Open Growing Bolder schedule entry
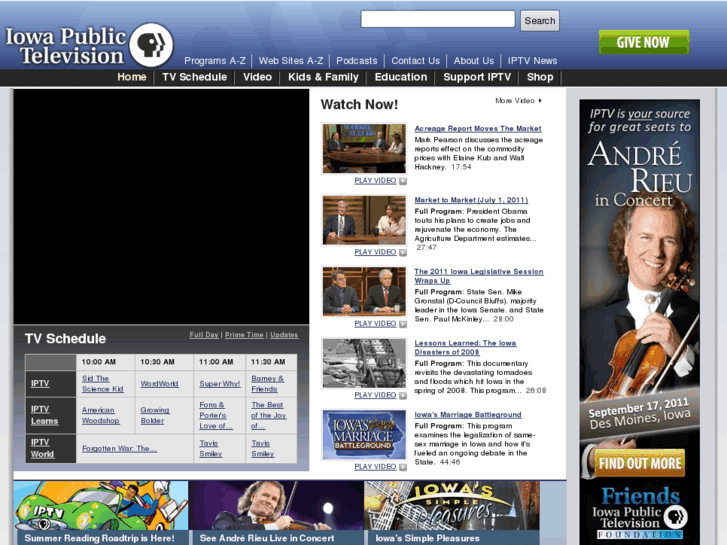Viewport: 727px width, 545px height. 155,415
